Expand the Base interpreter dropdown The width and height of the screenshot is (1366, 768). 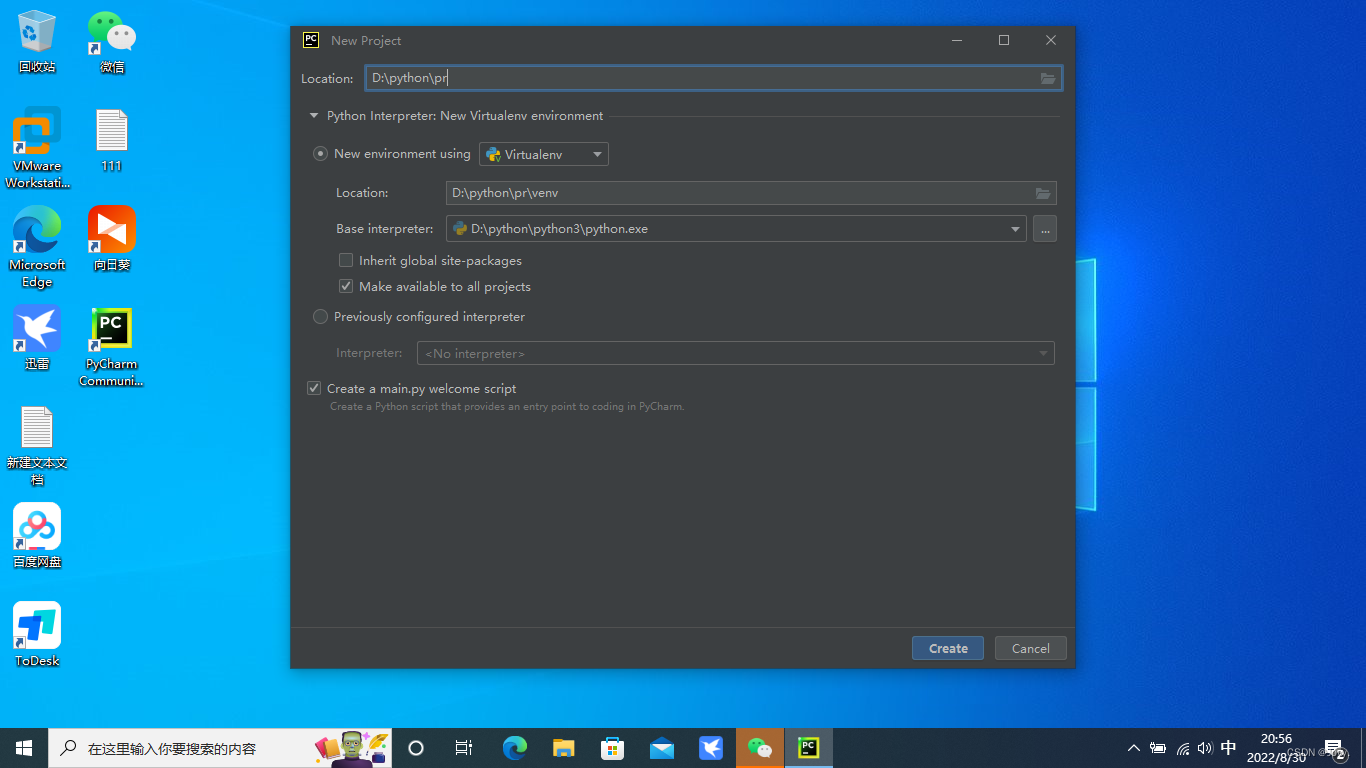[x=1017, y=229]
